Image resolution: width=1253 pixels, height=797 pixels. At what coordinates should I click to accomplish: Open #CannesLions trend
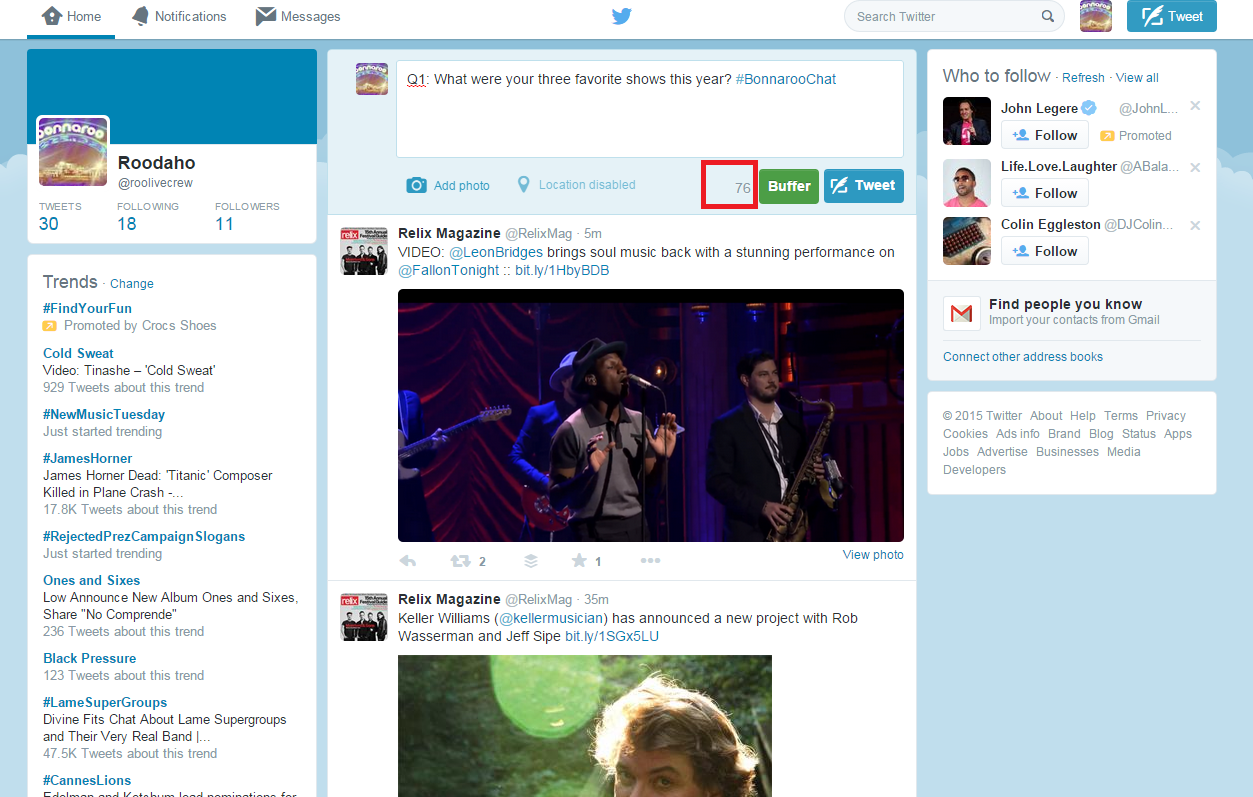click(87, 780)
